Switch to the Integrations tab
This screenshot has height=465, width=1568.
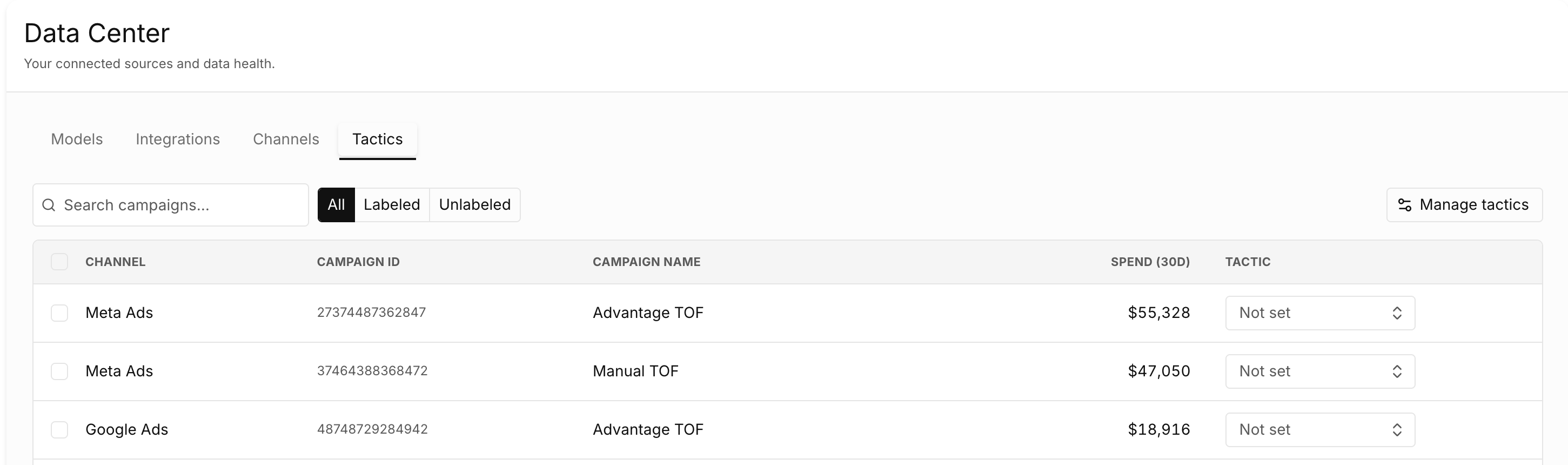coord(178,139)
